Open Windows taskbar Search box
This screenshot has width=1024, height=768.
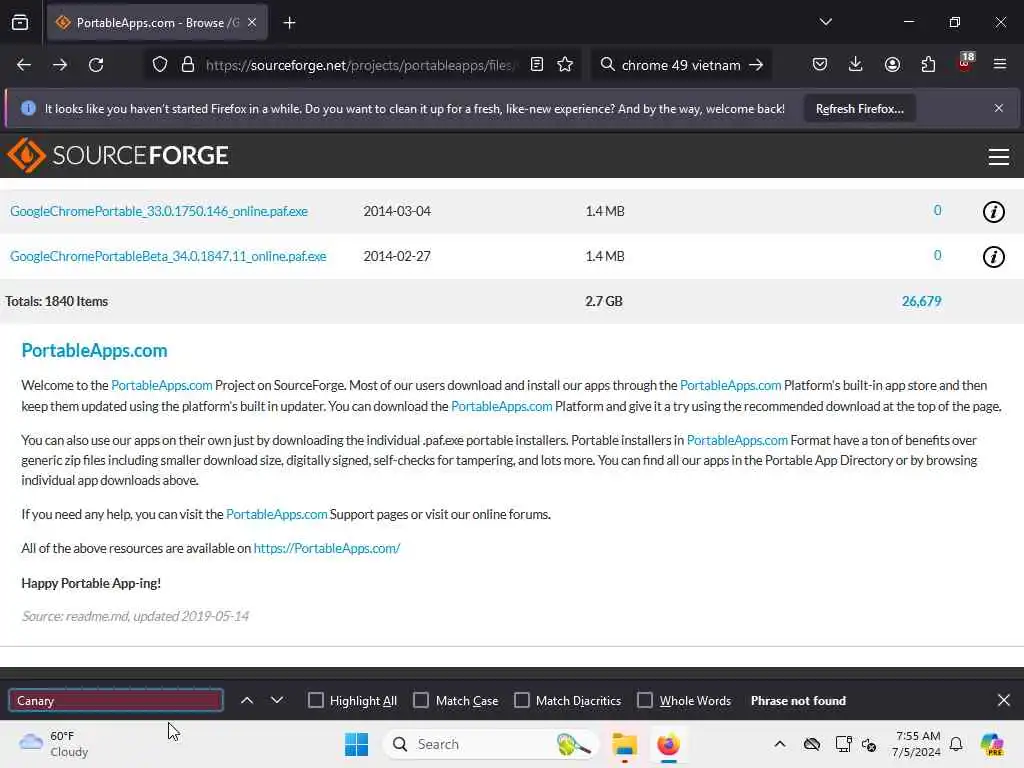490,744
